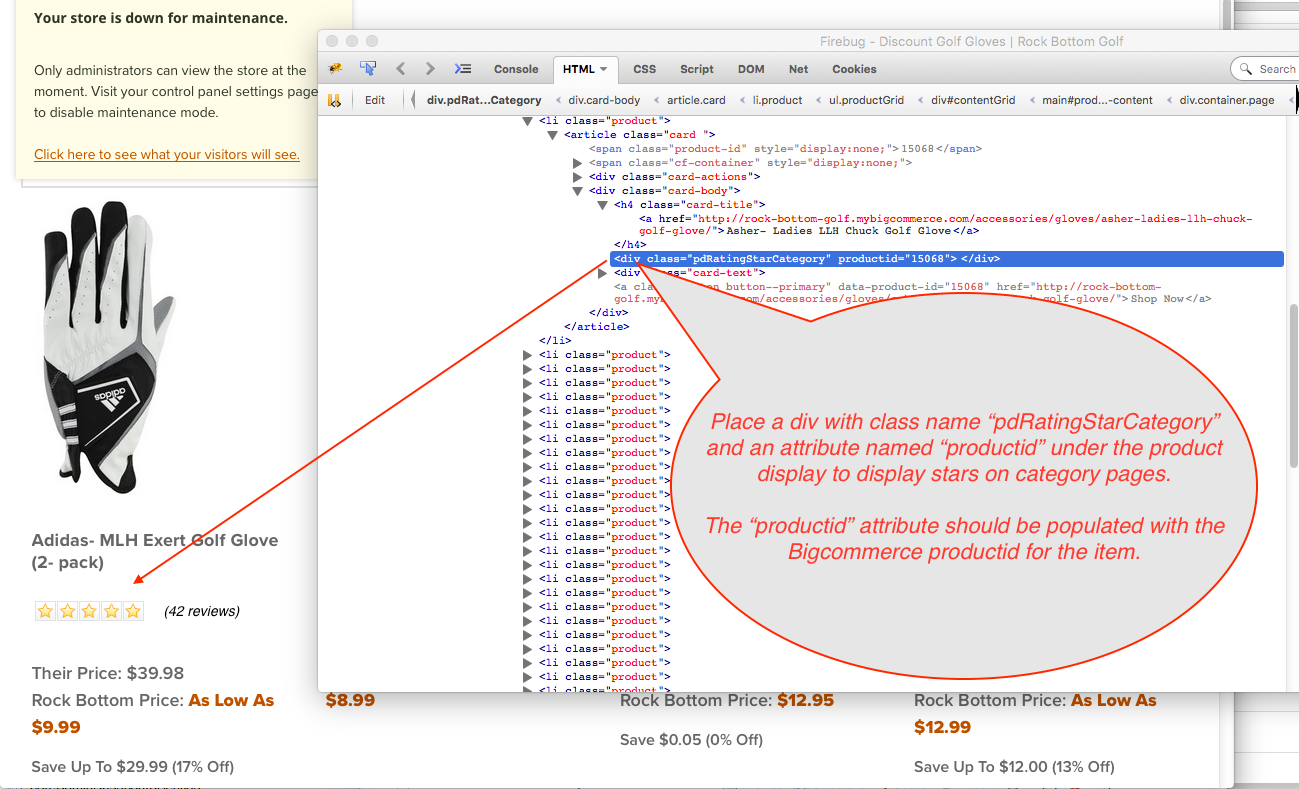Select div.card-body in the breadcrumb path
Viewport: 1299px width, 789px height.
[x=604, y=100]
